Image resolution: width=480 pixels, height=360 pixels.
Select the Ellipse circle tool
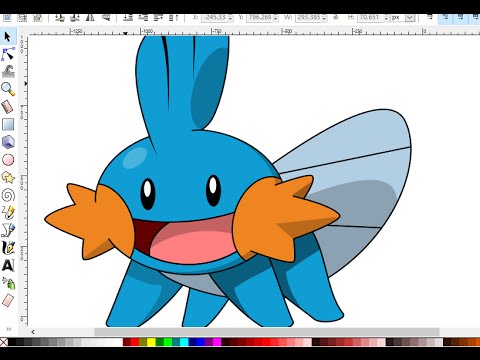click(8, 160)
